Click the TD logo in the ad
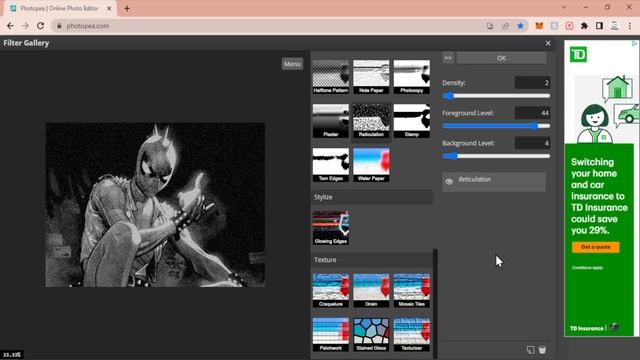 578,54
